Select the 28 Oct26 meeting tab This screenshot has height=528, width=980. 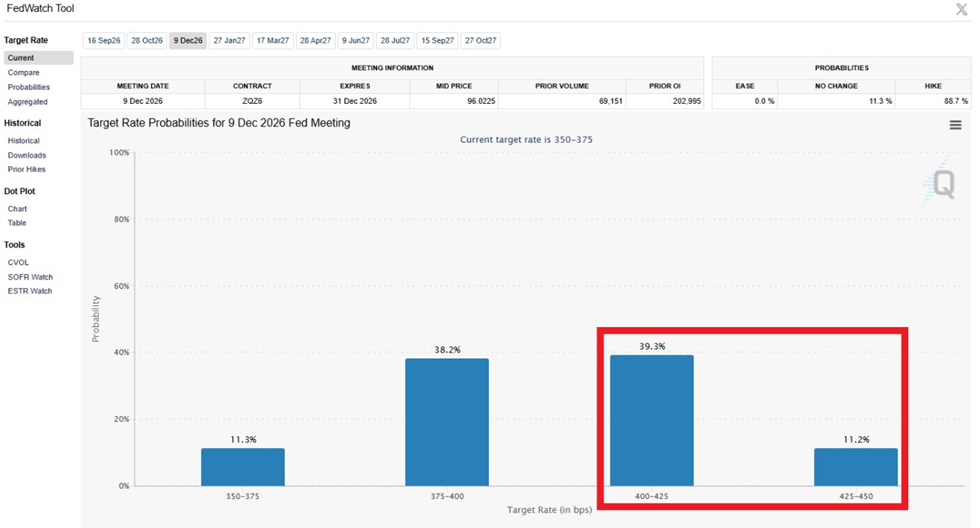(147, 41)
